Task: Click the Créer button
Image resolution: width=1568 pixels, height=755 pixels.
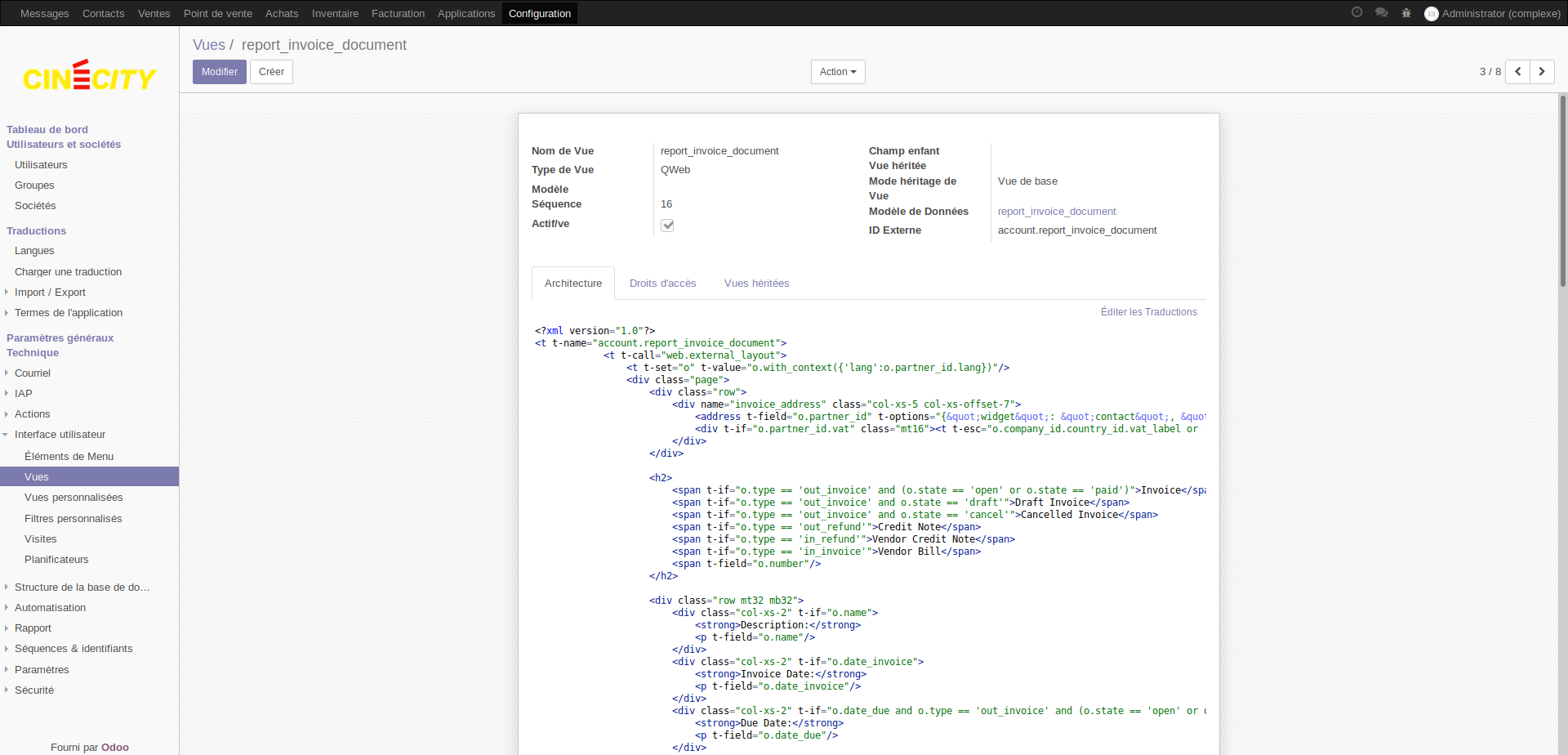Action: pos(271,72)
